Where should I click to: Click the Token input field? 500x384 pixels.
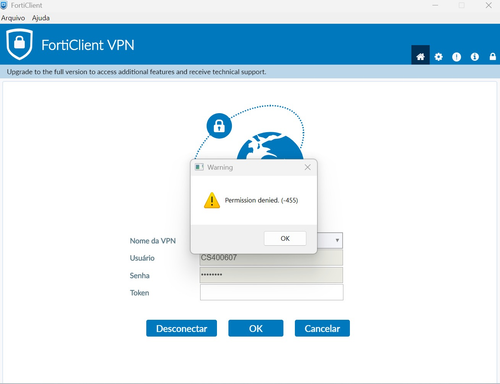271,292
